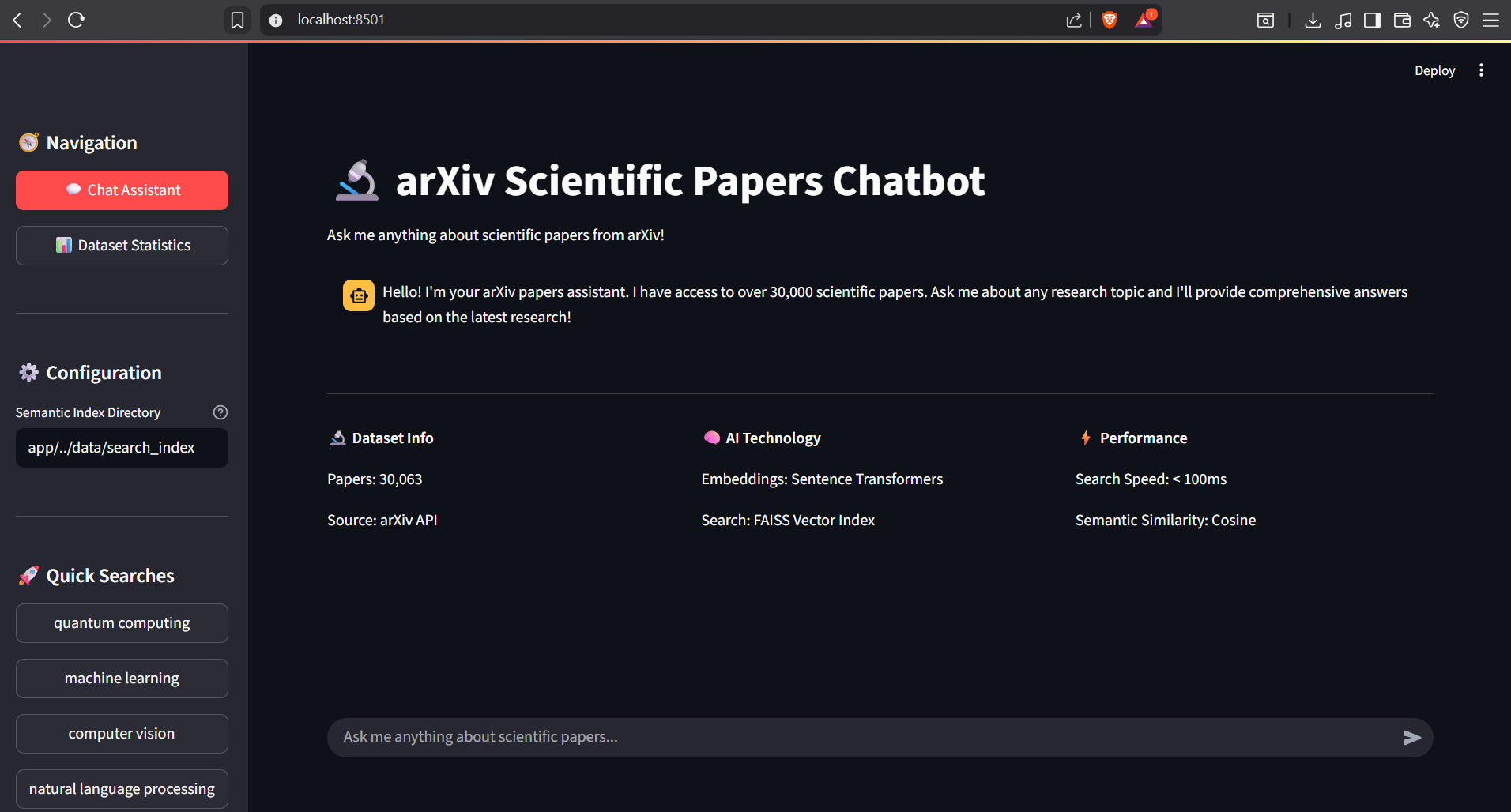Click 'Search Speed: < 100ms' text

(1151, 479)
